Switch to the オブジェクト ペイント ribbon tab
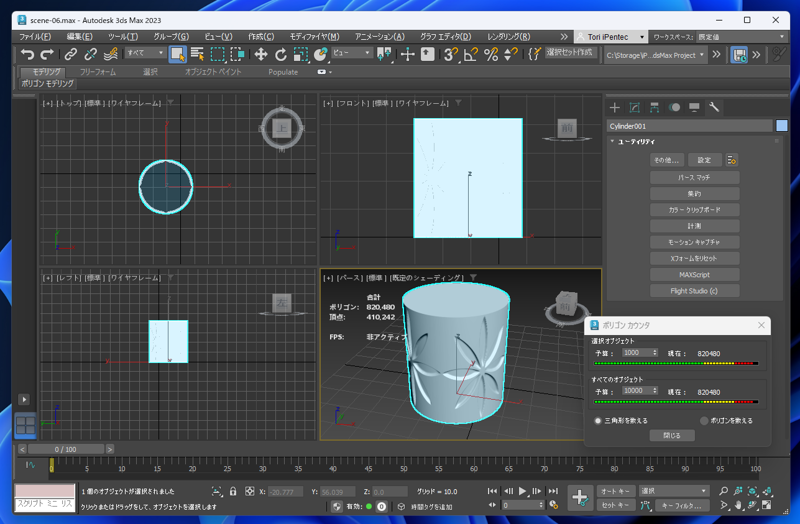The height and width of the screenshot is (524, 800). 213,72
